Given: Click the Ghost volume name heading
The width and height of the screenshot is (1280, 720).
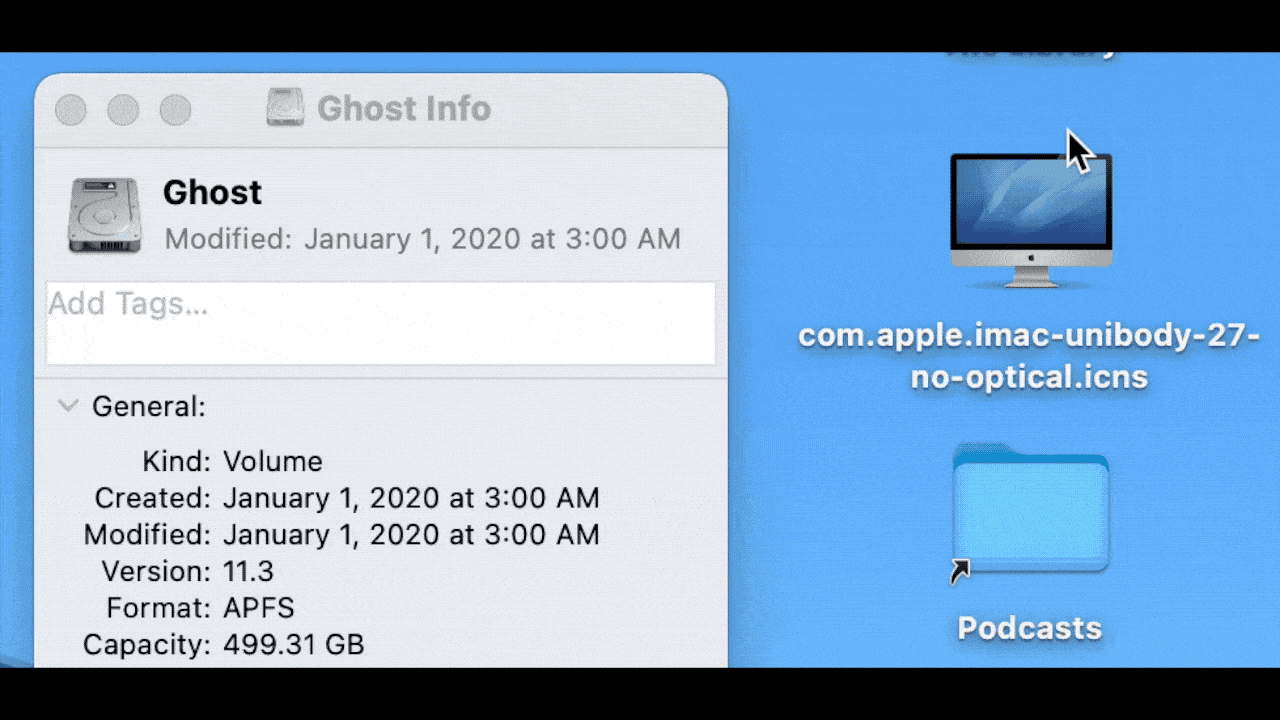Looking at the screenshot, I should click(x=212, y=192).
